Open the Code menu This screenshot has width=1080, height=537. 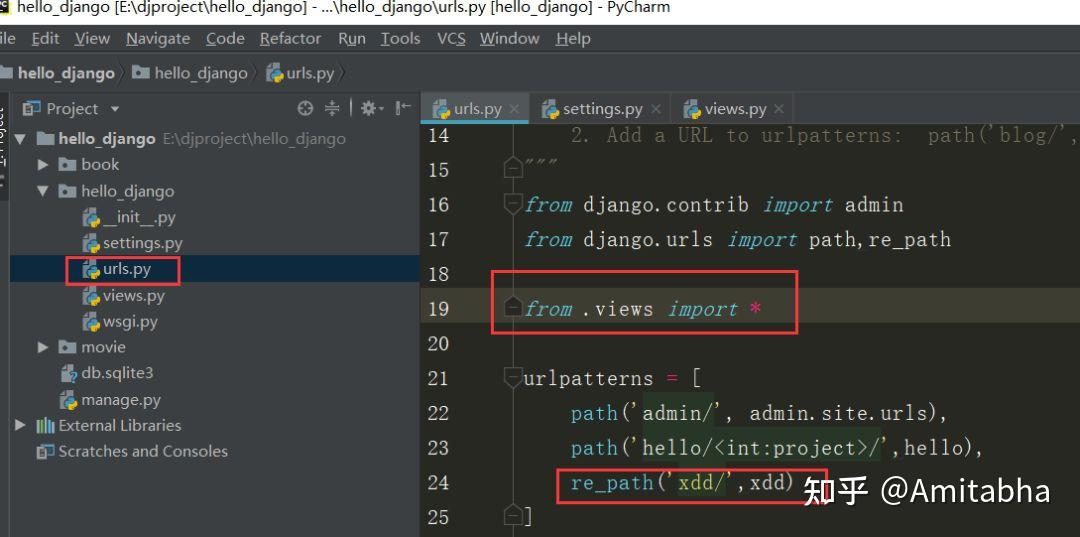225,39
